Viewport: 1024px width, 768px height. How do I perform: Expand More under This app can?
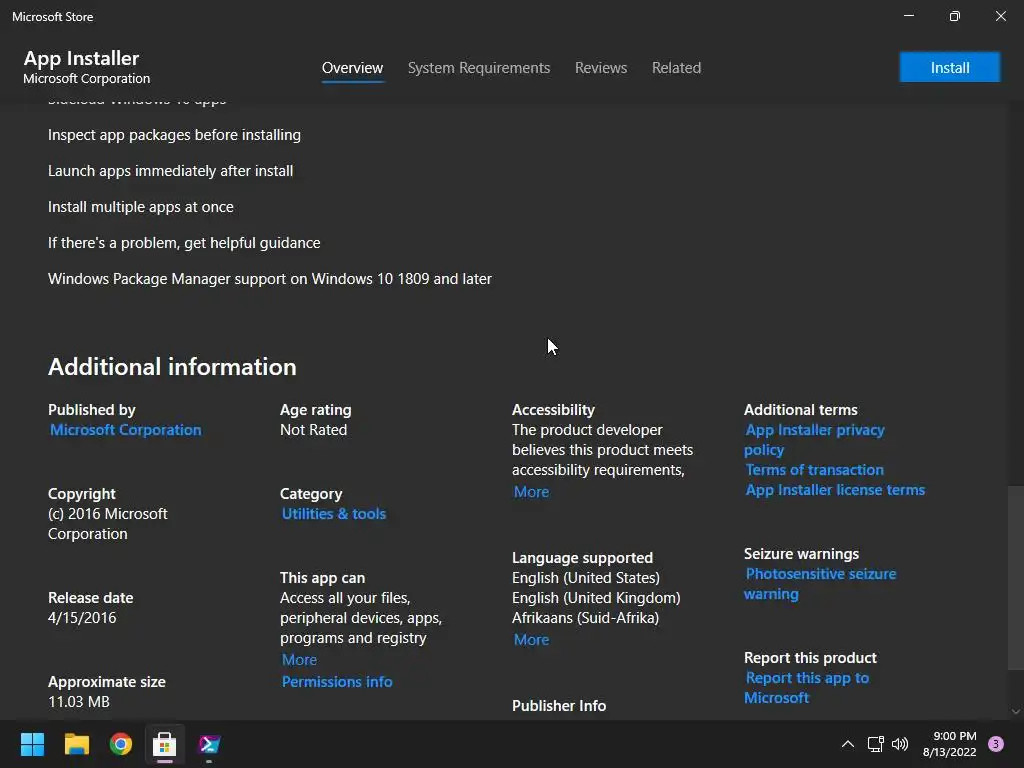(299, 660)
